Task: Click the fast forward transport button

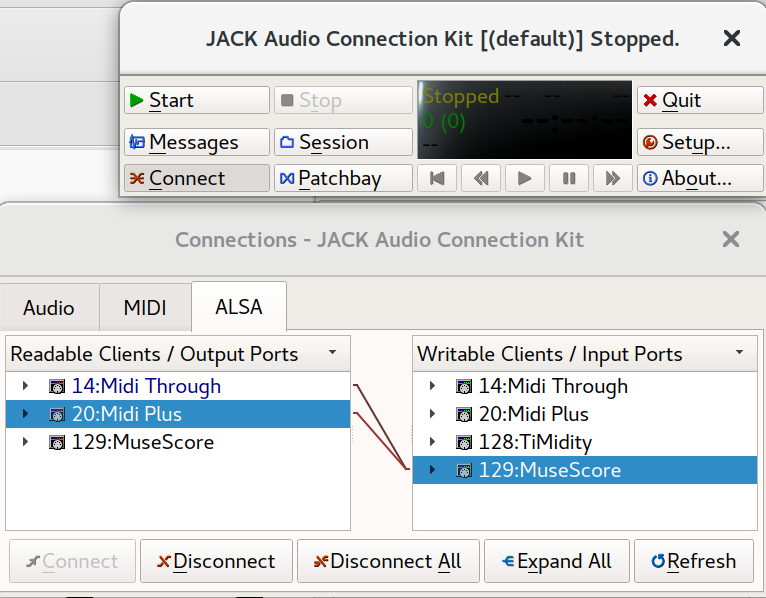Action: (613, 178)
